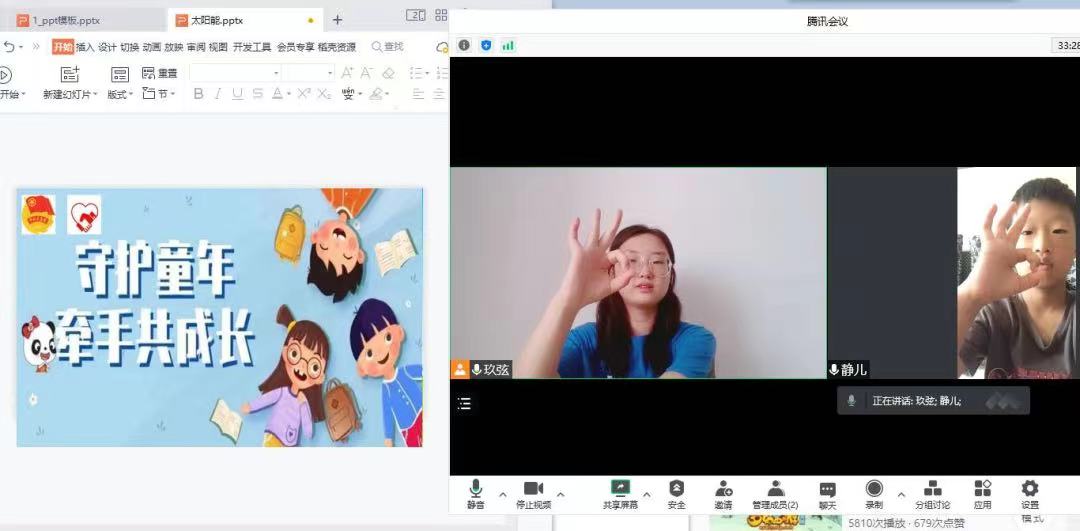This screenshot has height=531, width=1080.
Task: Select 玖弦's video tile
Action: click(x=638, y=273)
